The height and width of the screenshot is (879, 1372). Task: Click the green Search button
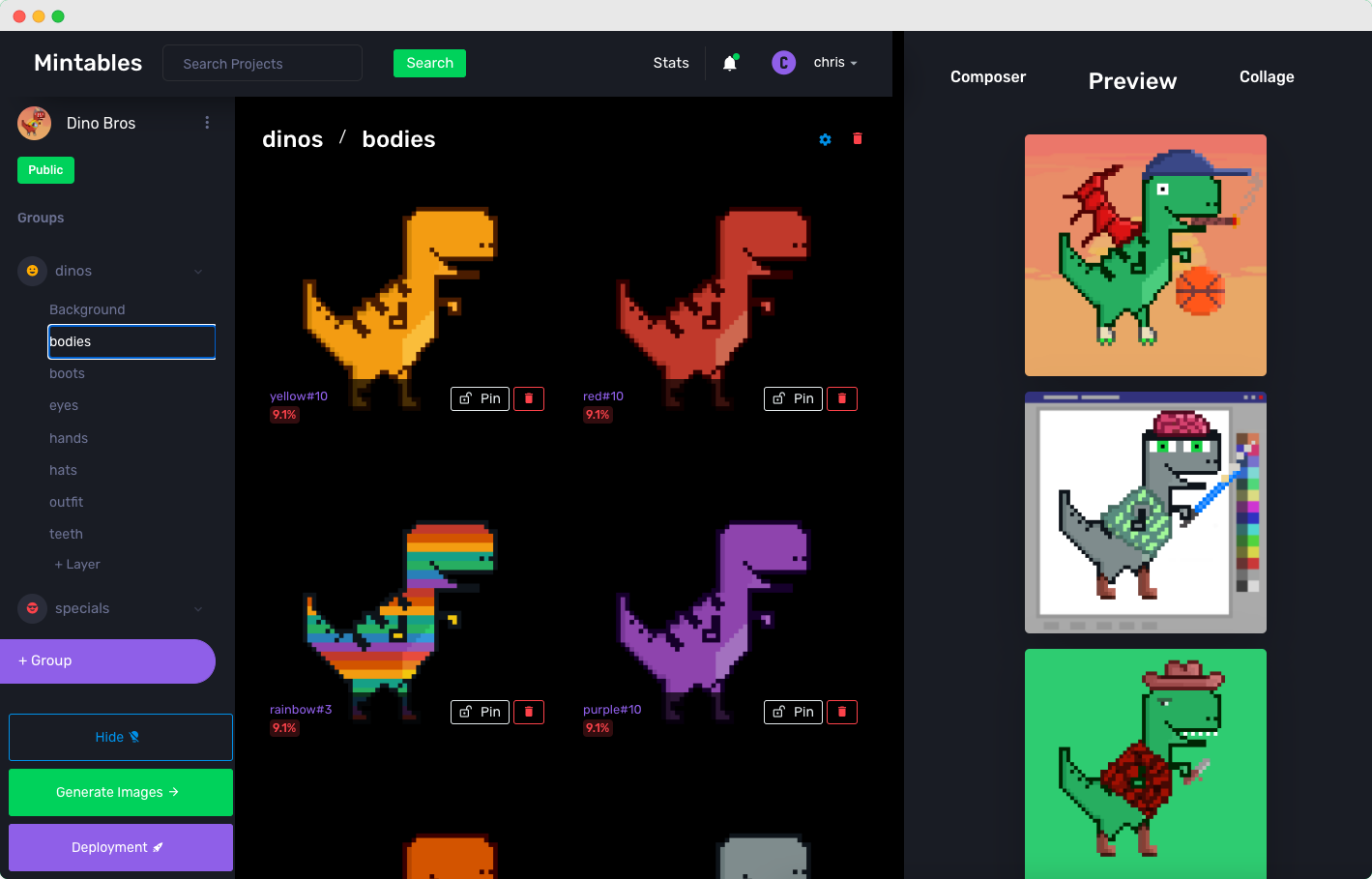click(x=429, y=63)
